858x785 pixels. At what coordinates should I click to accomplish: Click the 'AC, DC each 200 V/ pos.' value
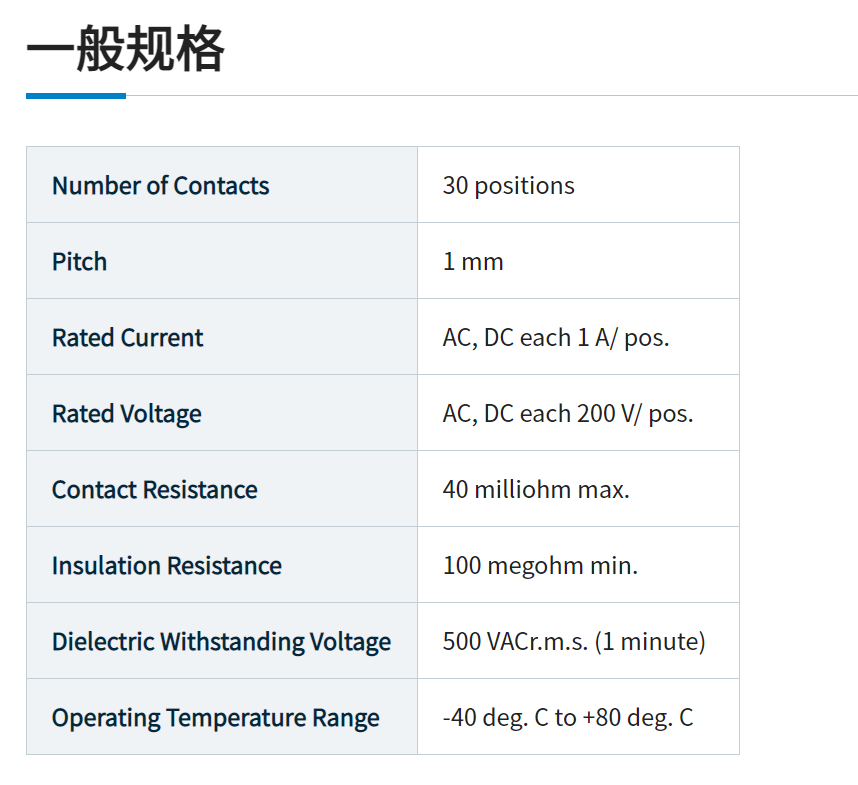pos(568,414)
